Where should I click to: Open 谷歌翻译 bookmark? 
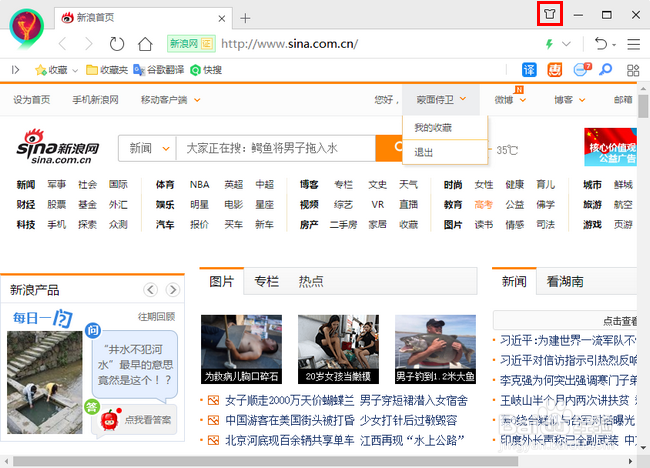click(158, 70)
